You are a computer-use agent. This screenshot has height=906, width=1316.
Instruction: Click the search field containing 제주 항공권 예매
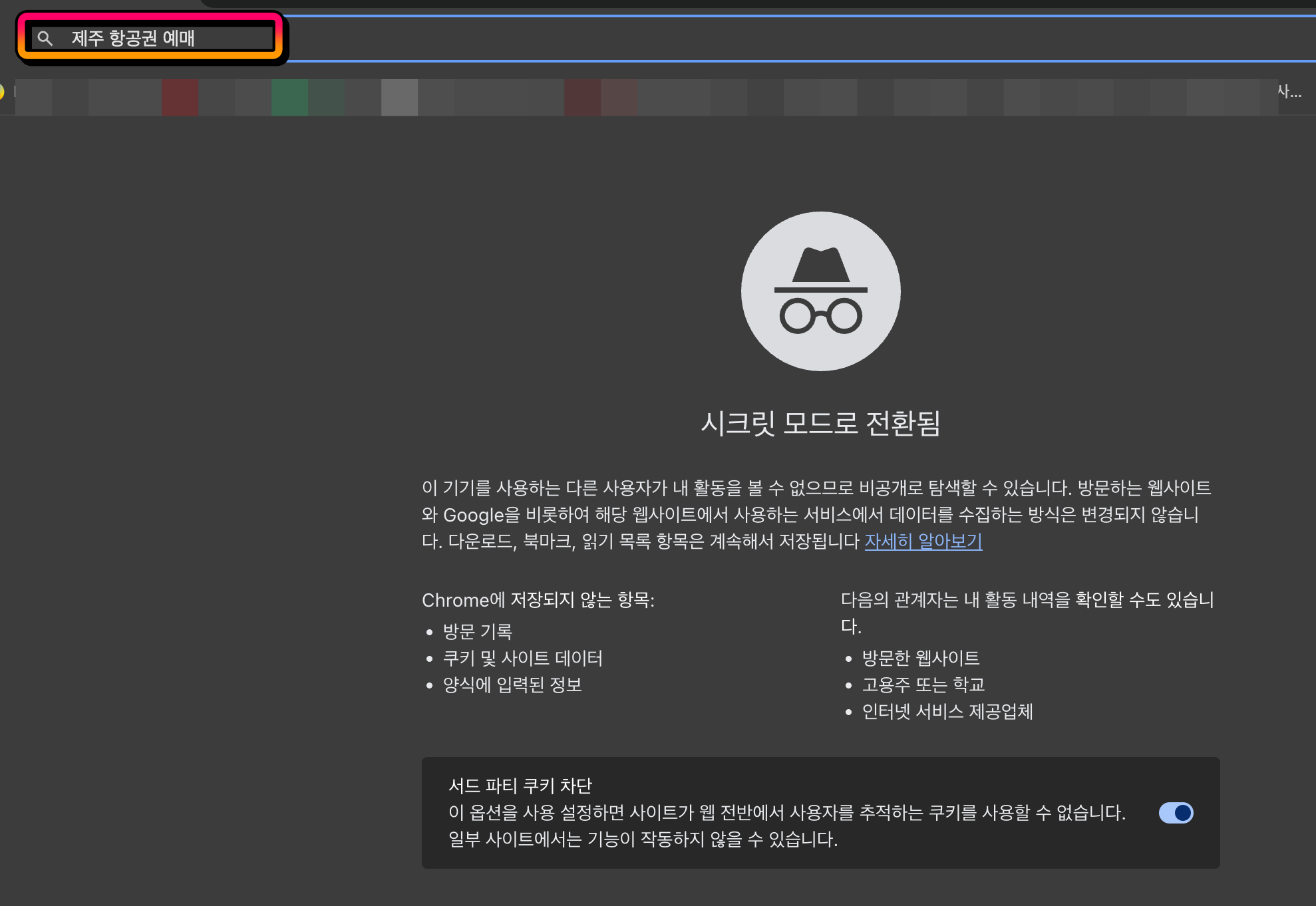click(153, 39)
